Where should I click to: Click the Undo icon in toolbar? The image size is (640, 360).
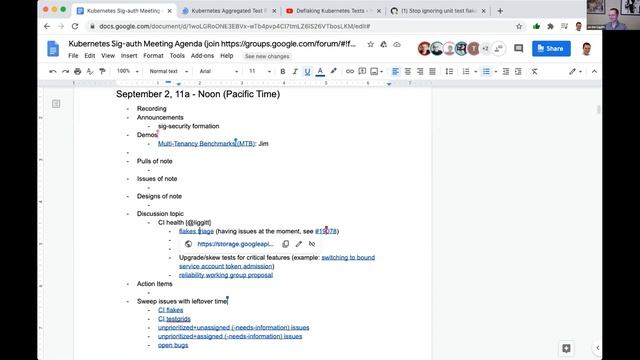tap(53, 71)
